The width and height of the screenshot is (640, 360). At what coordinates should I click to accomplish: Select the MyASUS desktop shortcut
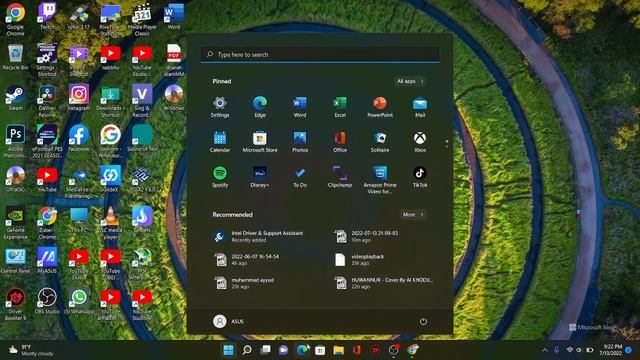pos(47,260)
